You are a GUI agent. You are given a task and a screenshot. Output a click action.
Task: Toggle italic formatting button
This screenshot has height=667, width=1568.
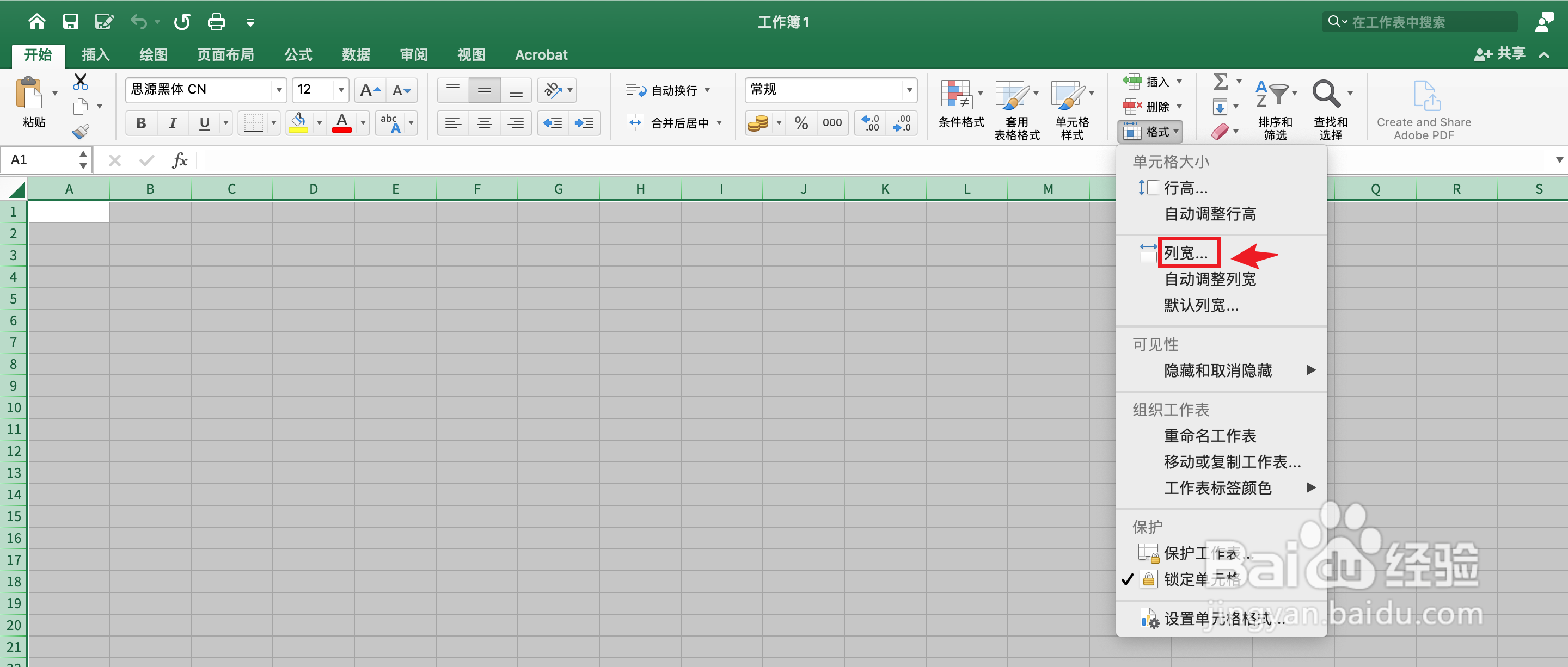(173, 123)
